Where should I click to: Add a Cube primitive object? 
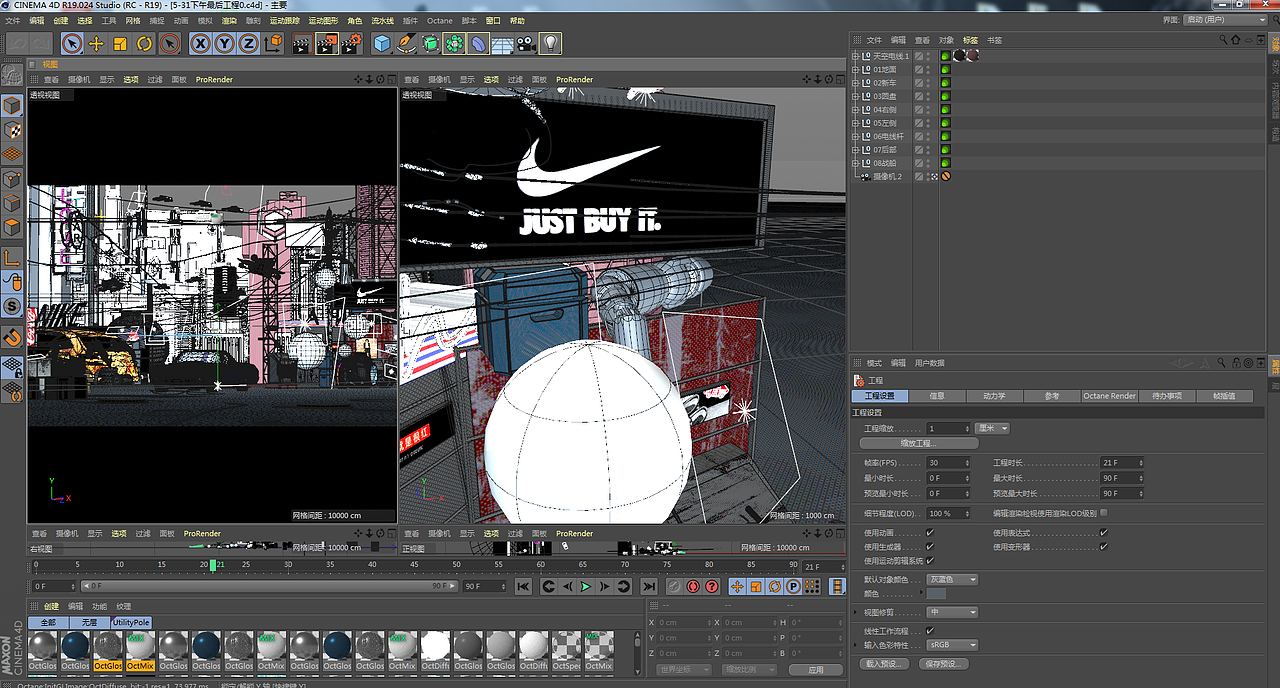381,43
